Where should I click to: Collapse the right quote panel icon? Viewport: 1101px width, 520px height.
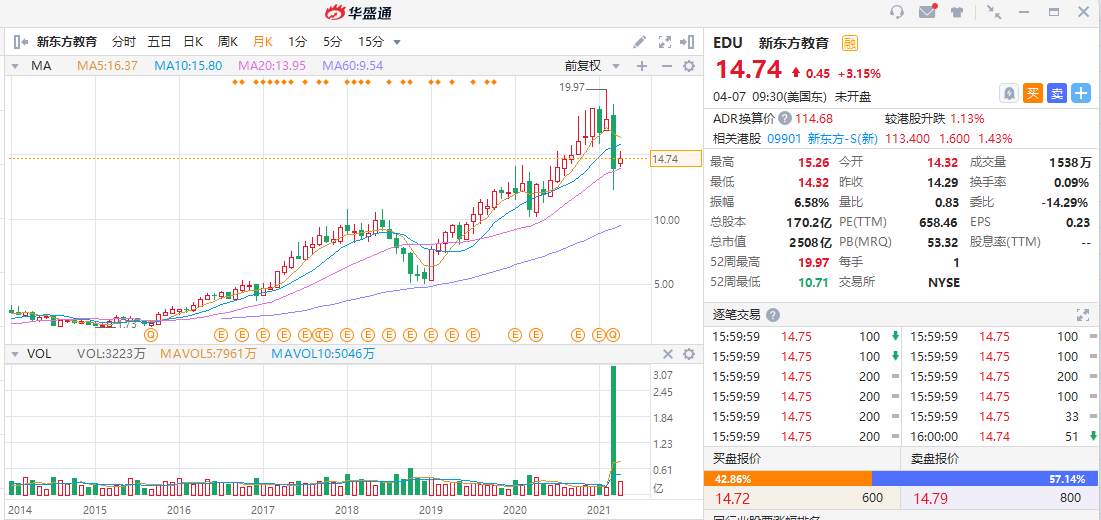(687, 42)
